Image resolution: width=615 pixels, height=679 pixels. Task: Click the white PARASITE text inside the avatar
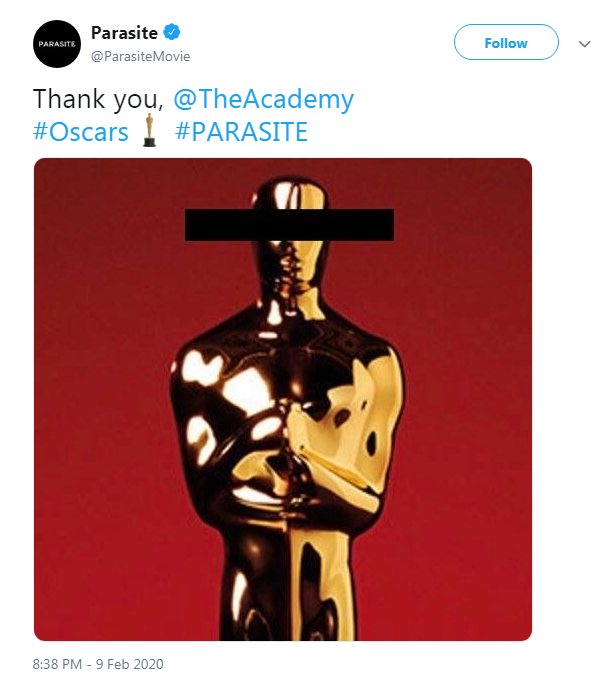57,44
